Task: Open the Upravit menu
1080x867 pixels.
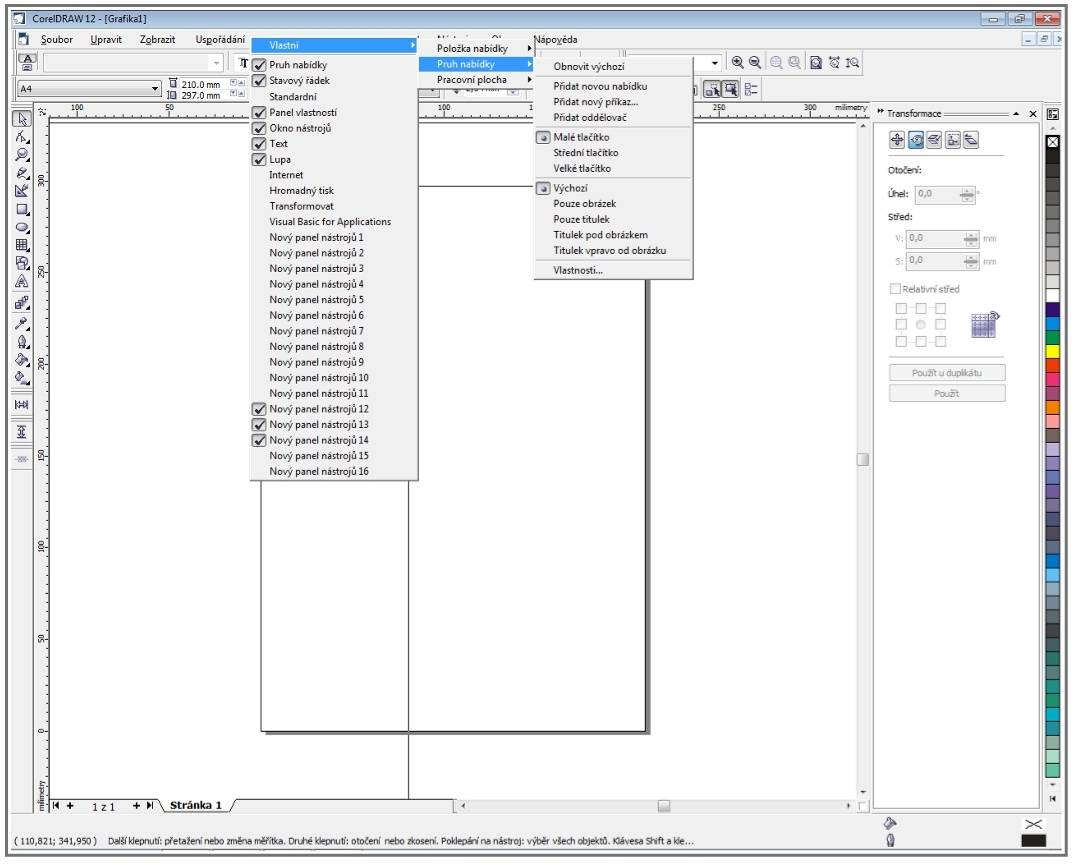Action: [106, 39]
